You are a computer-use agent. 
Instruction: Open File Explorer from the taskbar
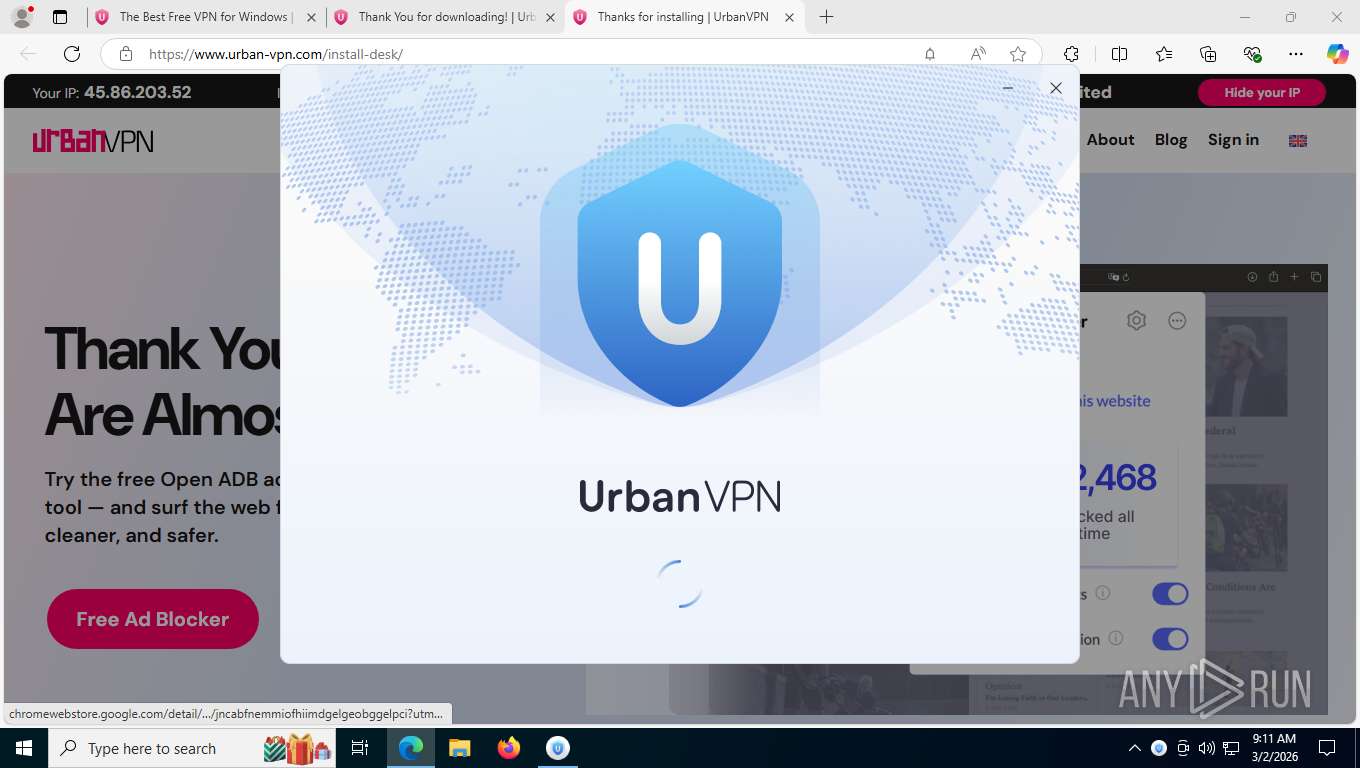[459, 748]
